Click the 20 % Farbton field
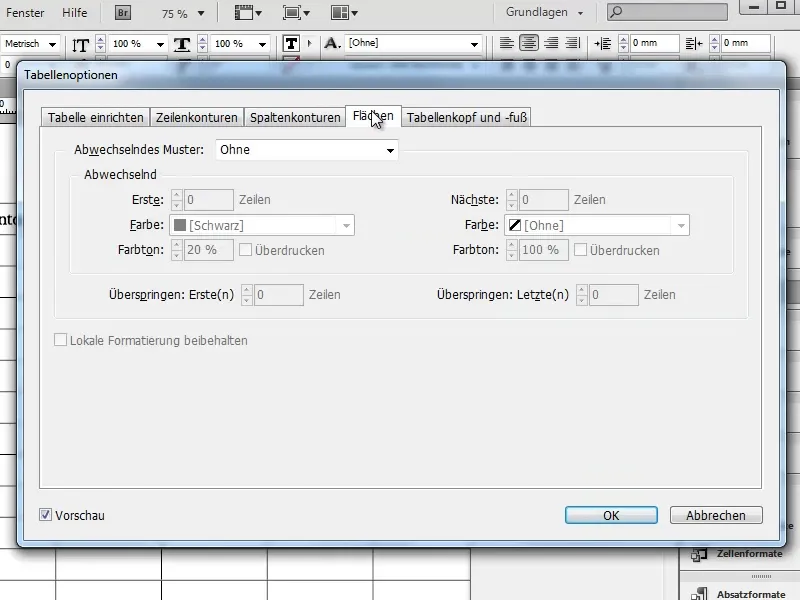The width and height of the screenshot is (800, 600). pos(208,250)
